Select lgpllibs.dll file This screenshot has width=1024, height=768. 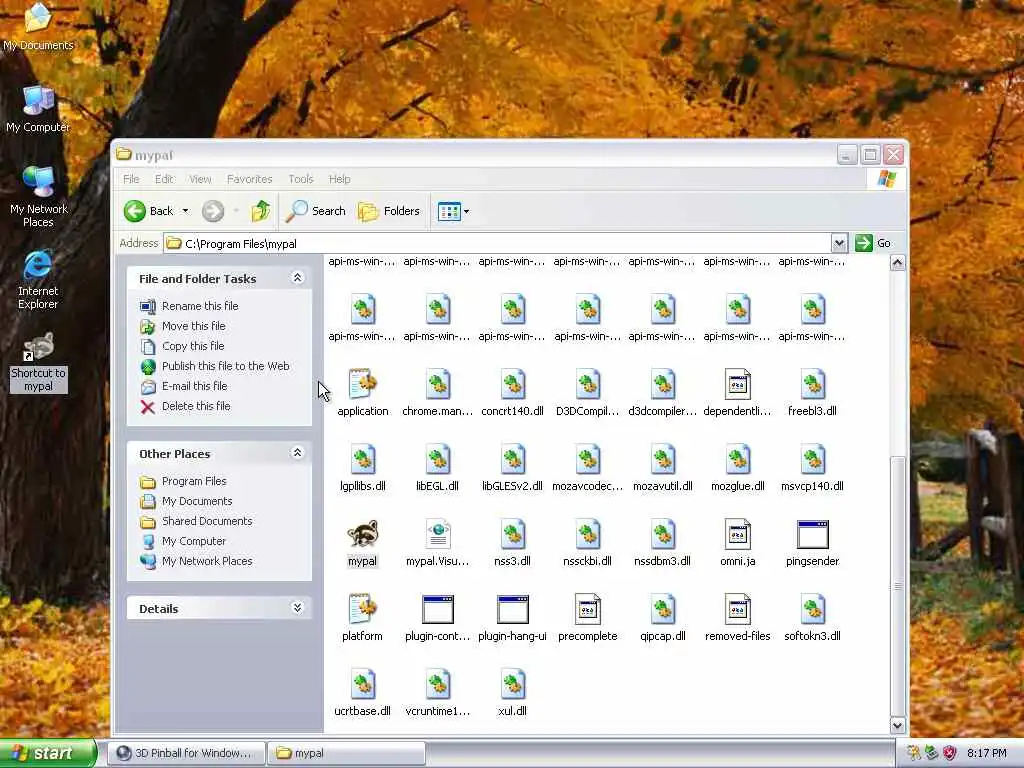[362, 459]
